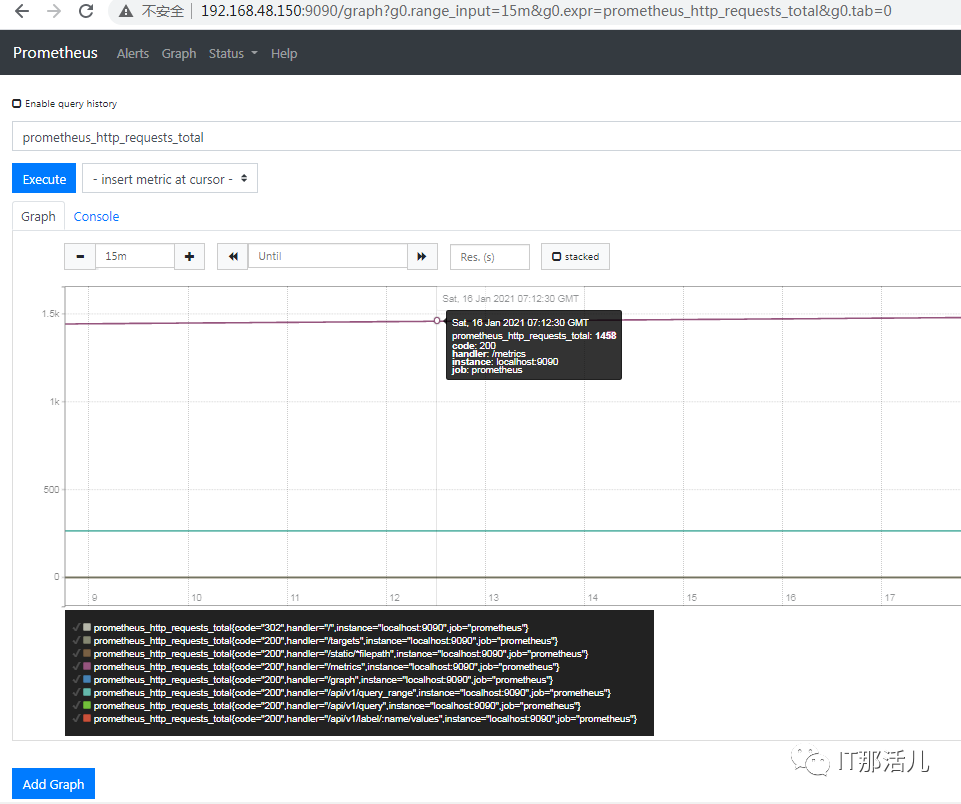The width and height of the screenshot is (961, 804).
Task: Focus the expression query input field
Action: pyautogui.click(x=487, y=137)
